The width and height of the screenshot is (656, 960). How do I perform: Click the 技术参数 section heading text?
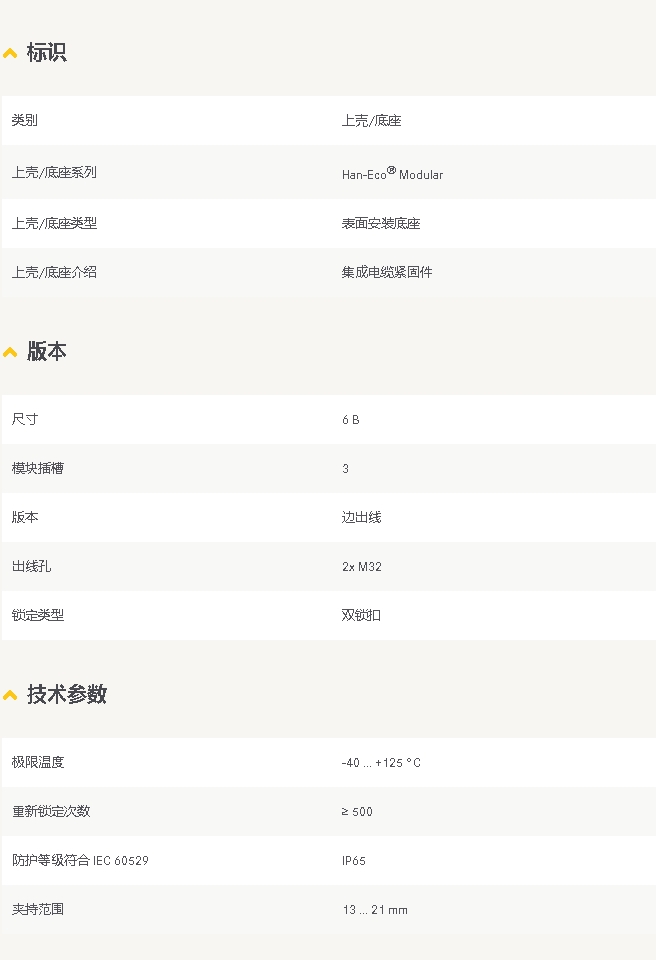click(66, 695)
